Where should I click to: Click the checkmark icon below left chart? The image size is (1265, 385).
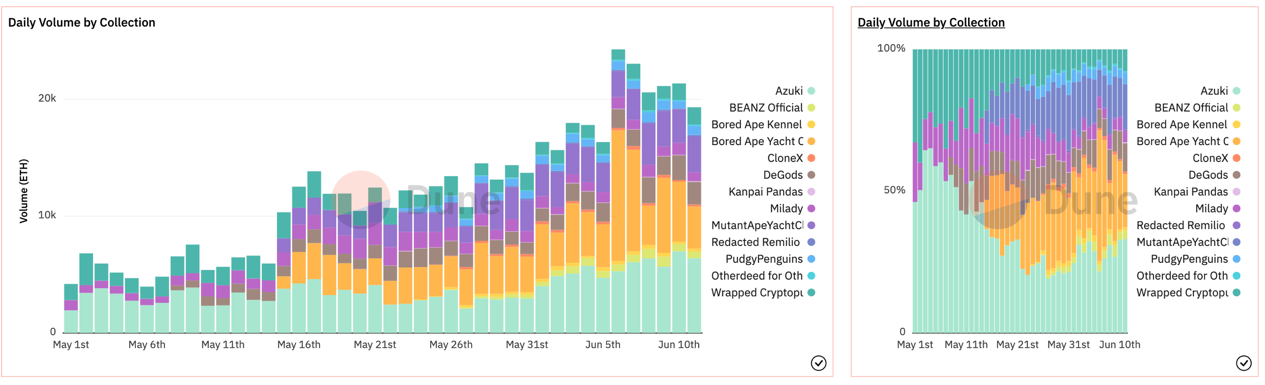click(818, 363)
